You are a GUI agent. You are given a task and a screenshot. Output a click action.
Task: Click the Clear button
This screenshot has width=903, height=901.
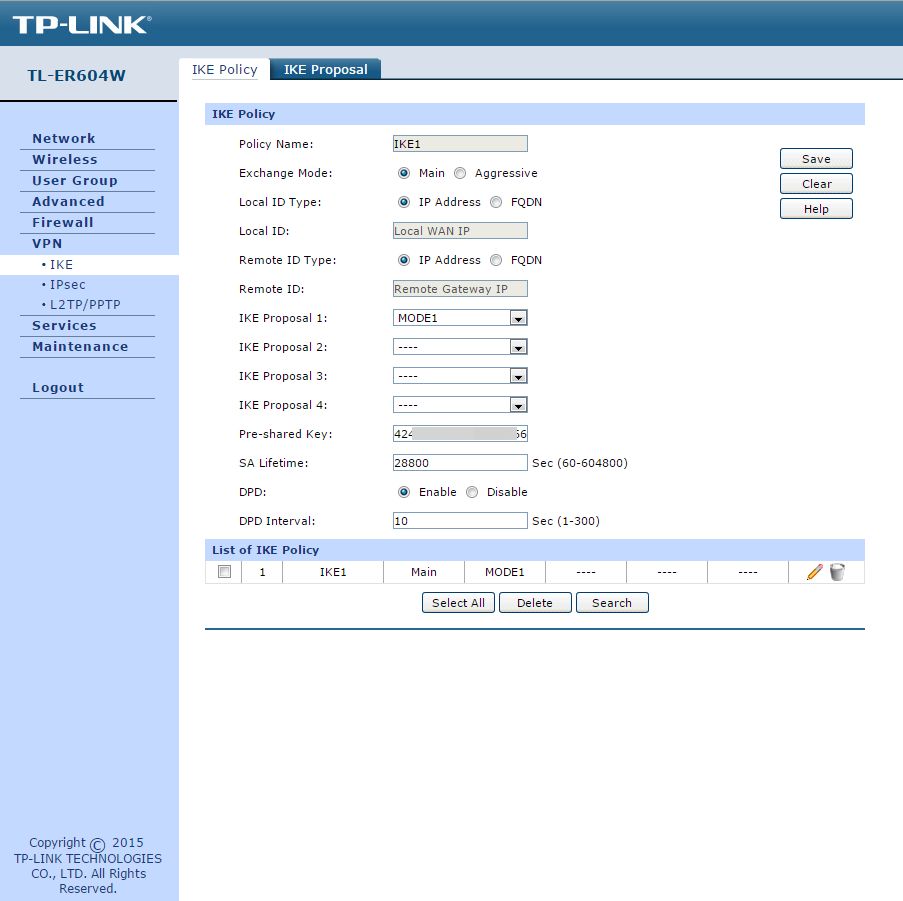pyautogui.click(x=816, y=184)
